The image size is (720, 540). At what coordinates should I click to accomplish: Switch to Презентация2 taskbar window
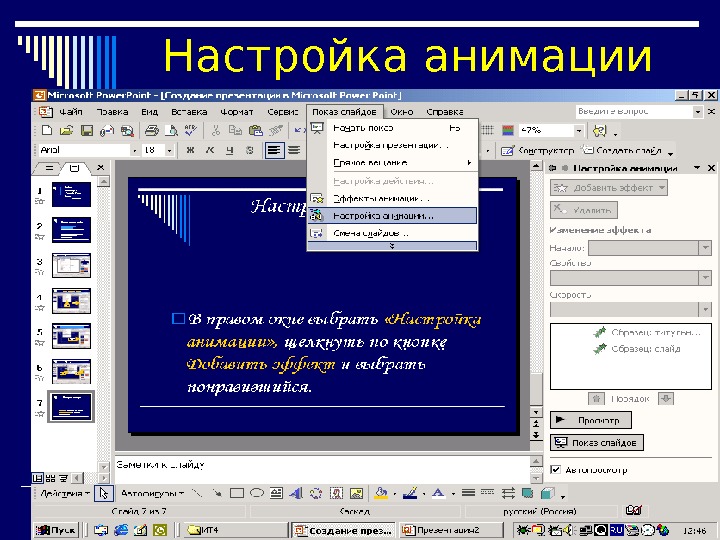tap(449, 530)
